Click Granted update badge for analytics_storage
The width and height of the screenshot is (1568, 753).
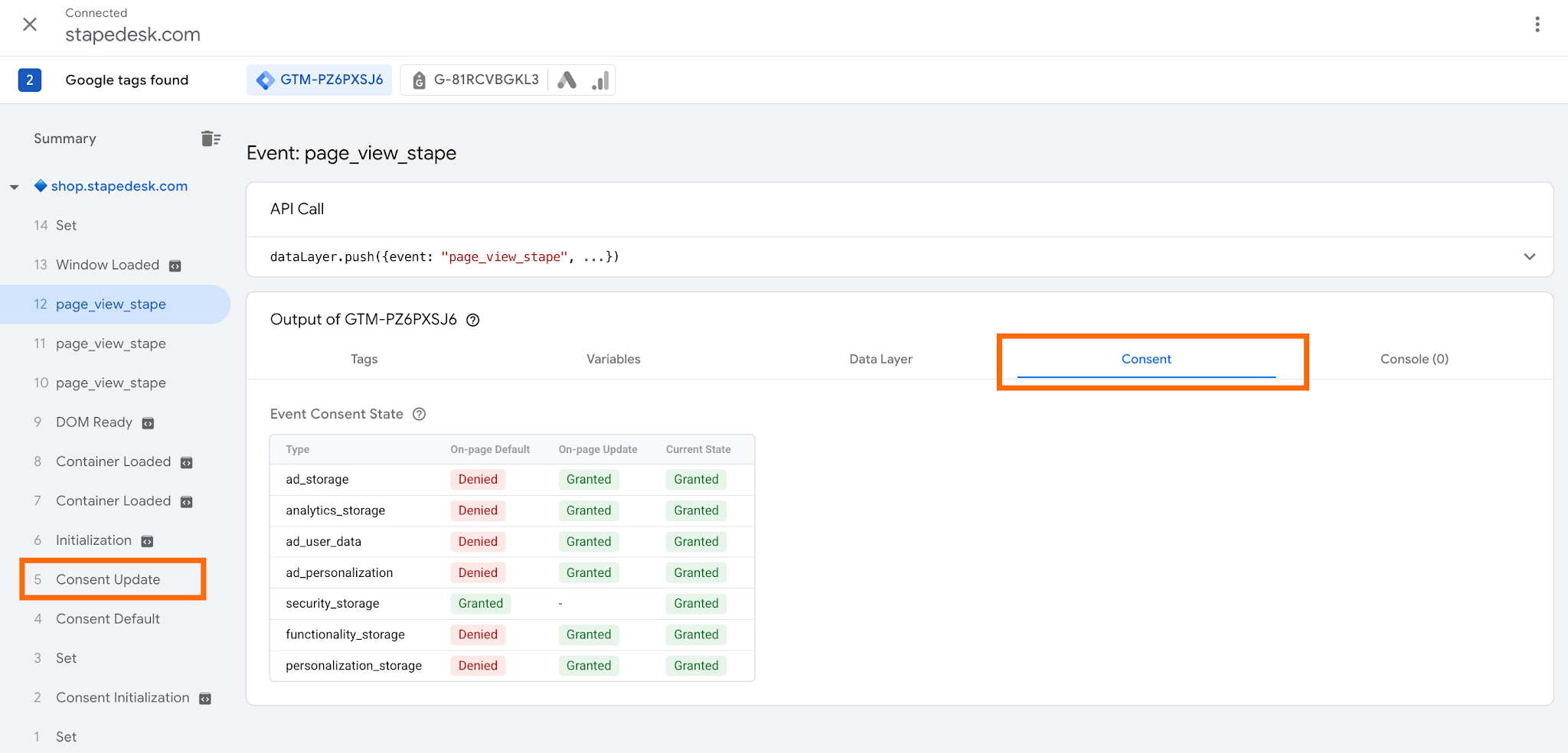coord(589,510)
